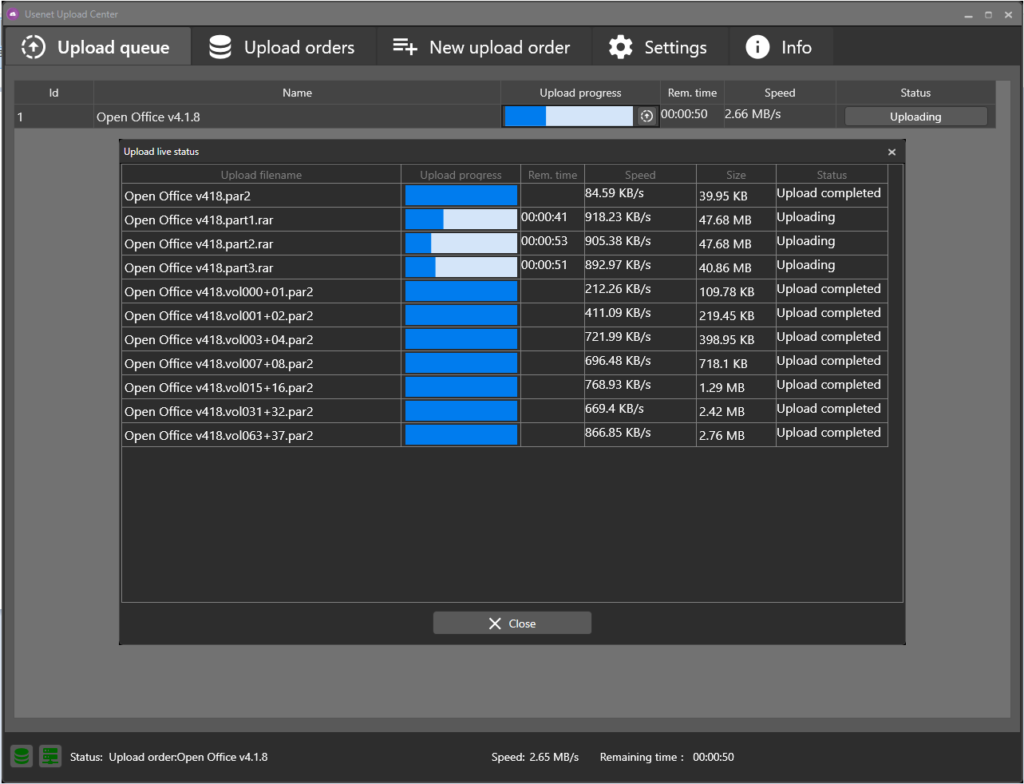Select Open Office v418.vol000+01.par2 row

(x=504, y=291)
